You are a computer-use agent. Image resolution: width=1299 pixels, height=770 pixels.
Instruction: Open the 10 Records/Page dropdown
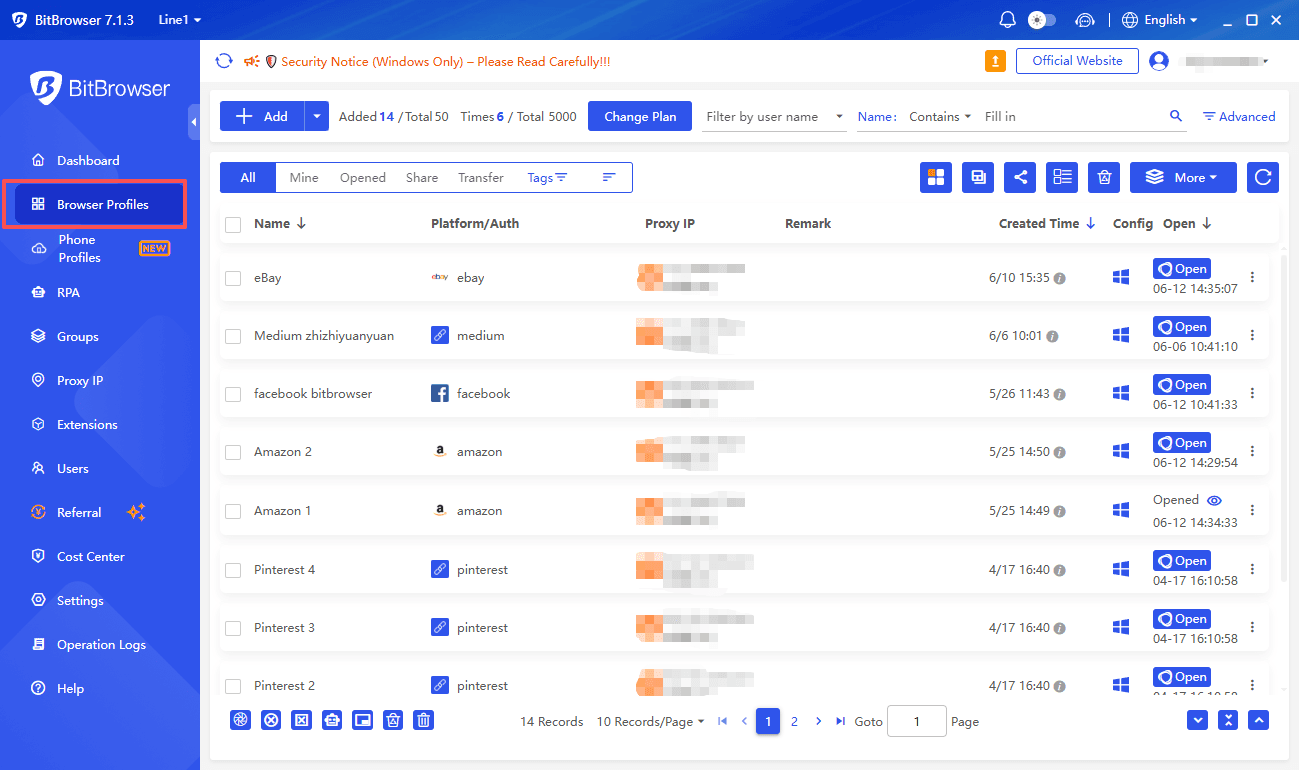[x=650, y=721]
